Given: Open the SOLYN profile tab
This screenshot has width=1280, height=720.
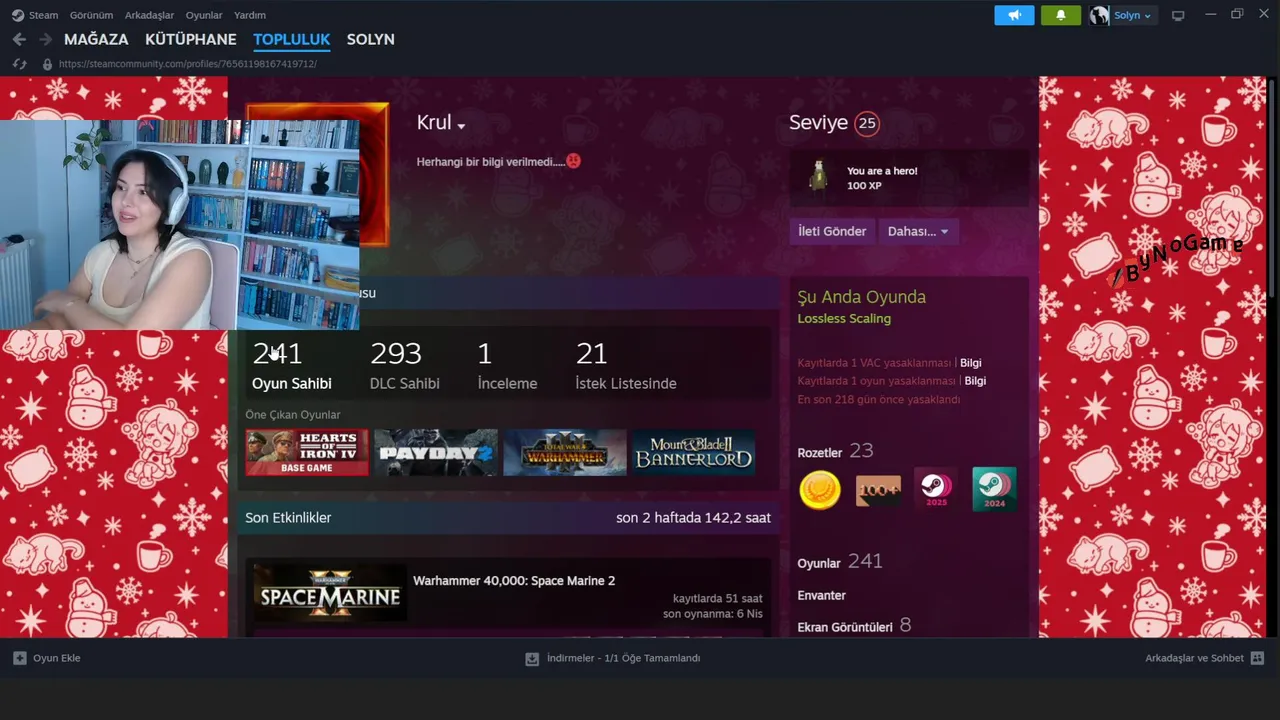Looking at the screenshot, I should click(370, 39).
